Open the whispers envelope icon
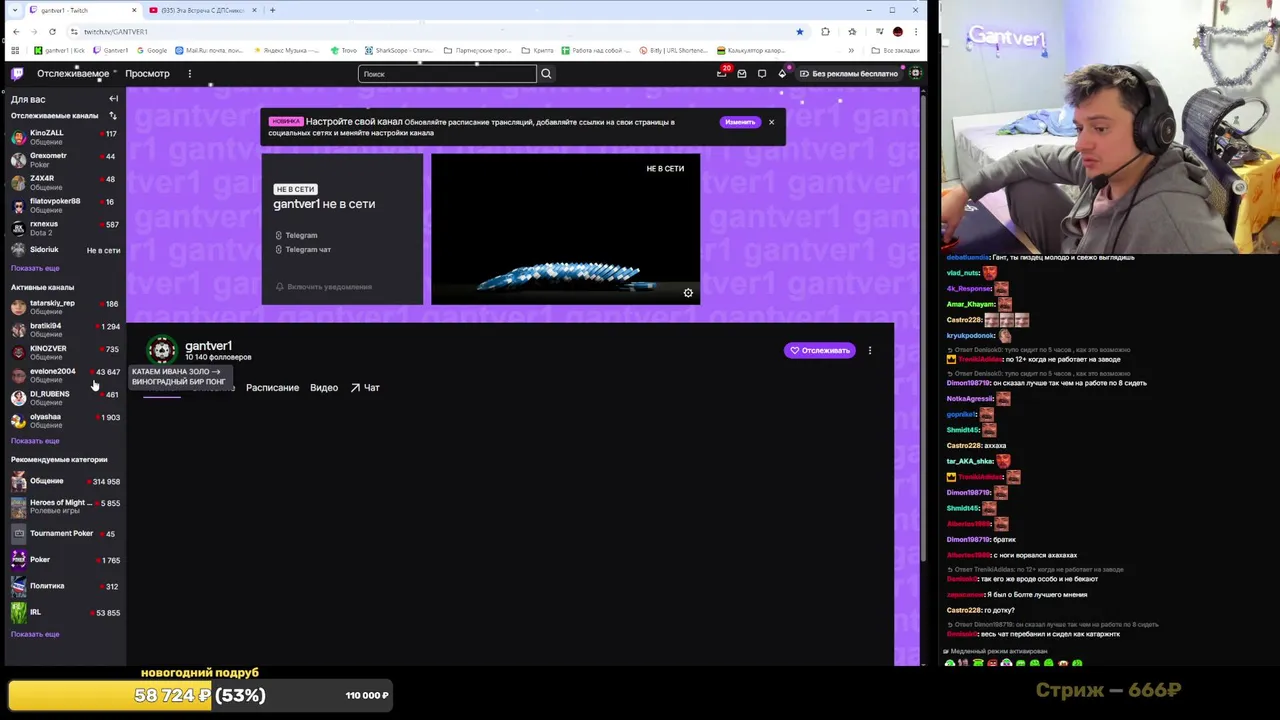 (742, 73)
